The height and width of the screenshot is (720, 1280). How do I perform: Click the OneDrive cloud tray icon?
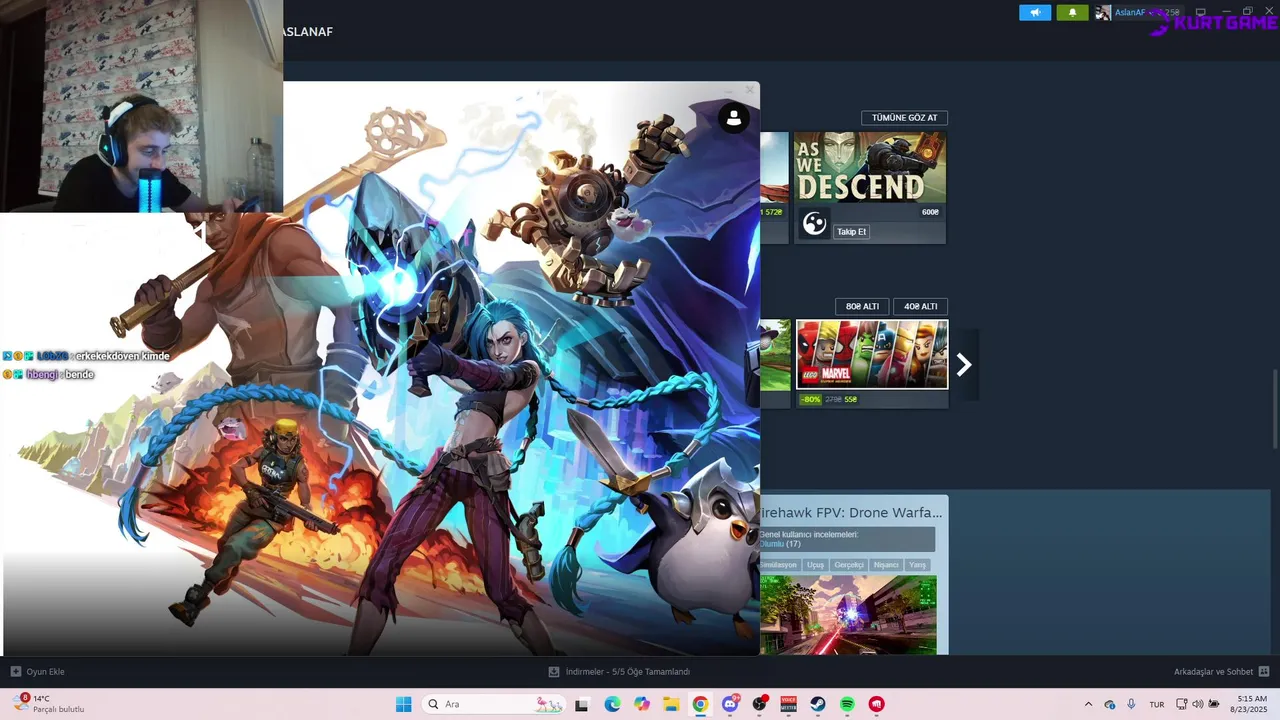click(x=1110, y=704)
